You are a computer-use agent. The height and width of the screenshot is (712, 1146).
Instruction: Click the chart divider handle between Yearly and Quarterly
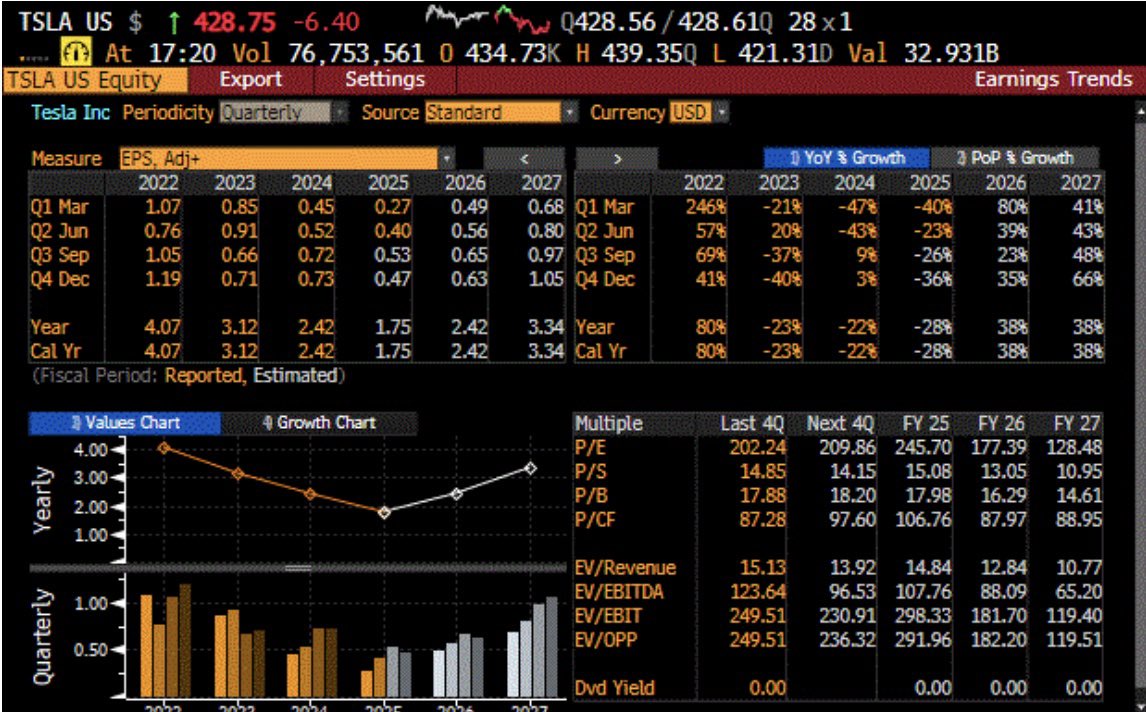tap(297, 567)
